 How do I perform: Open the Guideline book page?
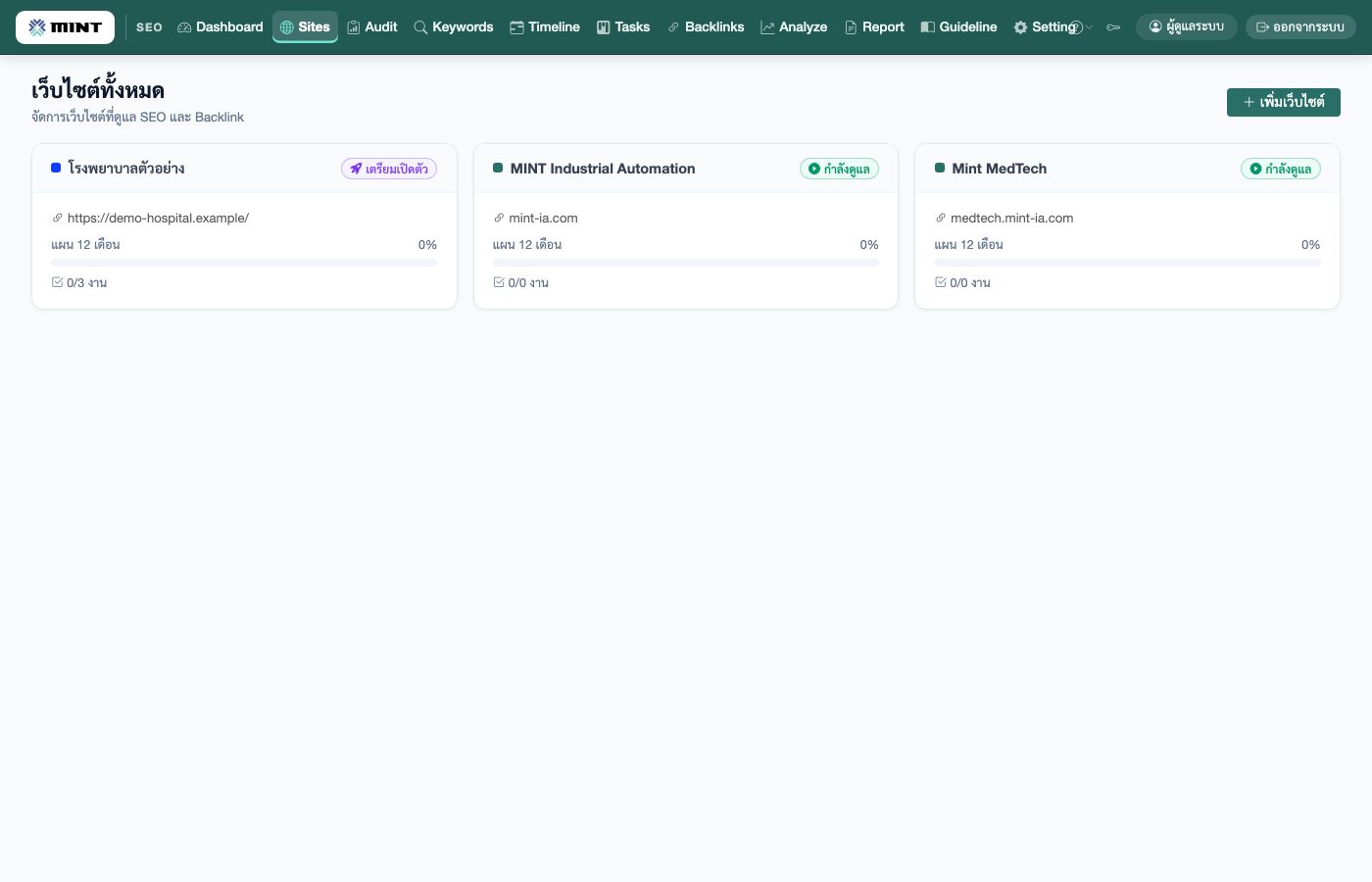tap(958, 27)
